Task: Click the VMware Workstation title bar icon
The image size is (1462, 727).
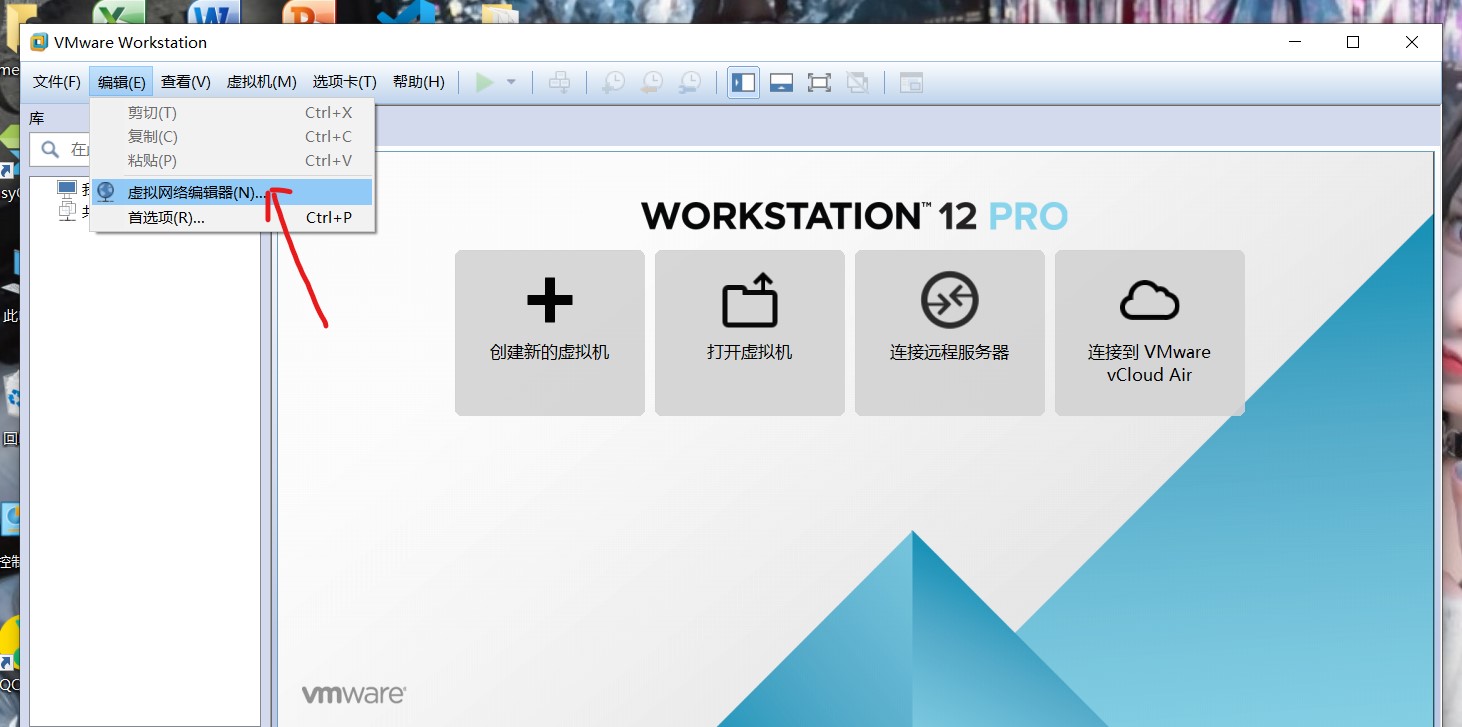Action: pyautogui.click(x=39, y=42)
